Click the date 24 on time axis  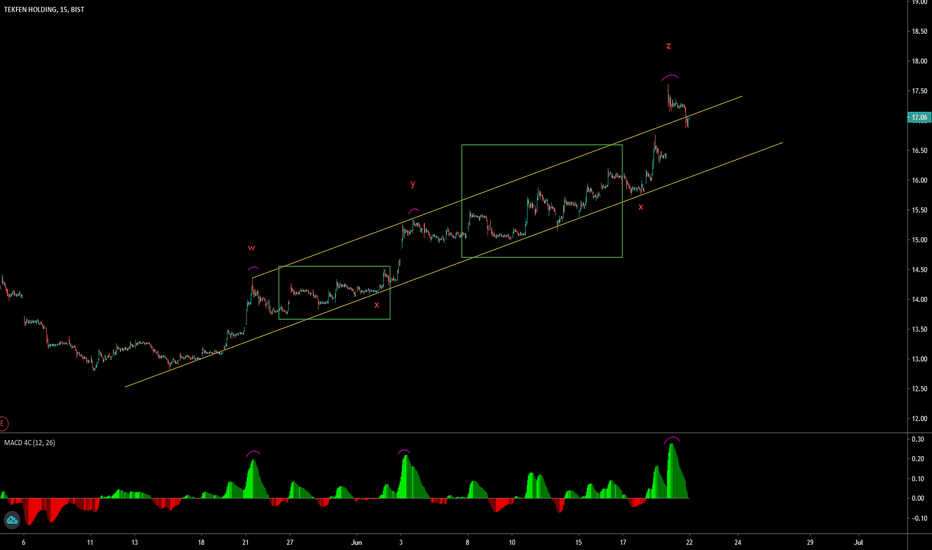738,542
